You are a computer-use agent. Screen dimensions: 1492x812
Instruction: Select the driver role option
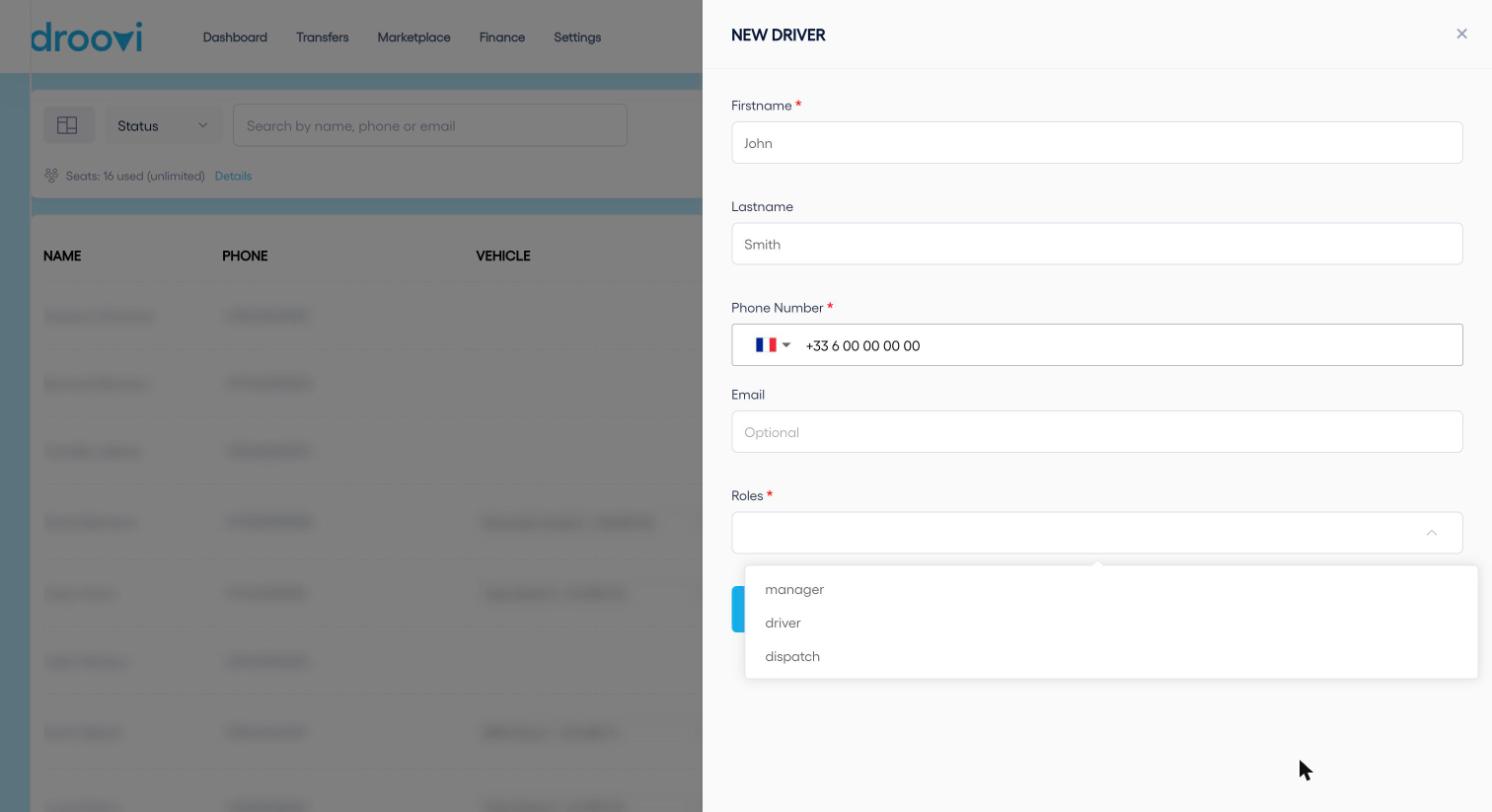1111,623
